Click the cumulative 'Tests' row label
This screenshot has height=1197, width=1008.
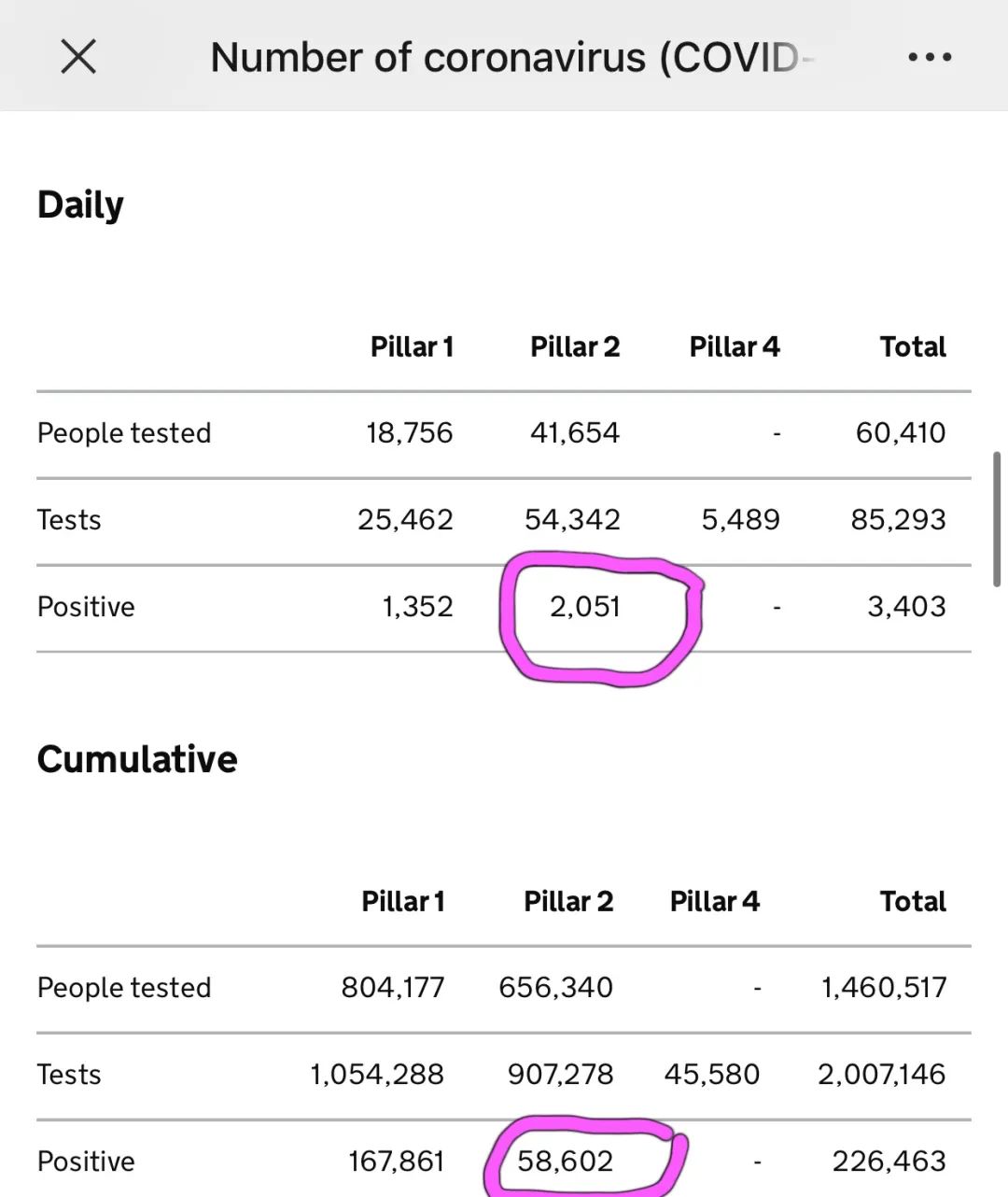pos(69,1074)
